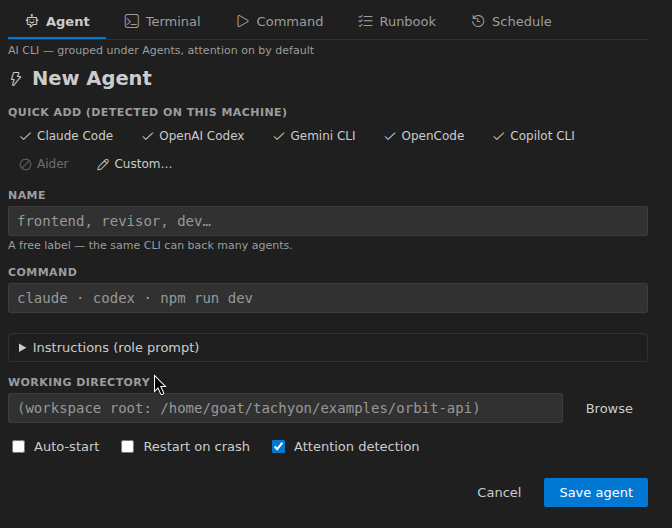This screenshot has height=528, width=672.
Task: Click the checkmark icon next to OpenCode
Action: 390,136
